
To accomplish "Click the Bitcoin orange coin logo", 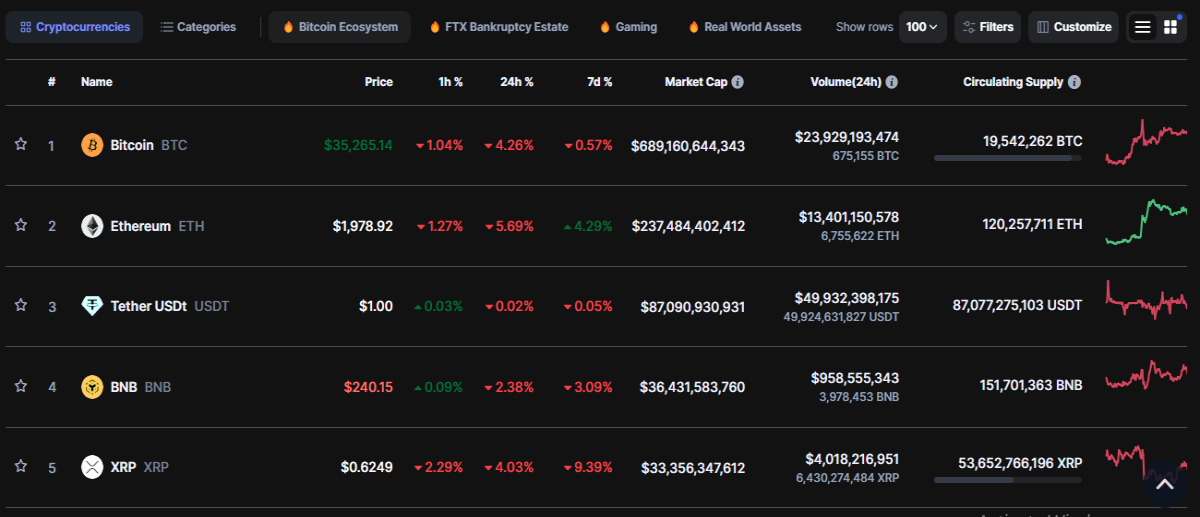I will (92, 145).
